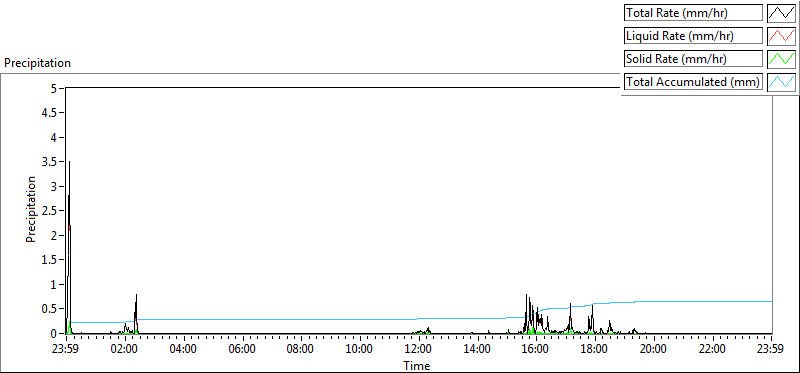
Task: Click the 16:00 time axis marker
Action: [x=536, y=350]
